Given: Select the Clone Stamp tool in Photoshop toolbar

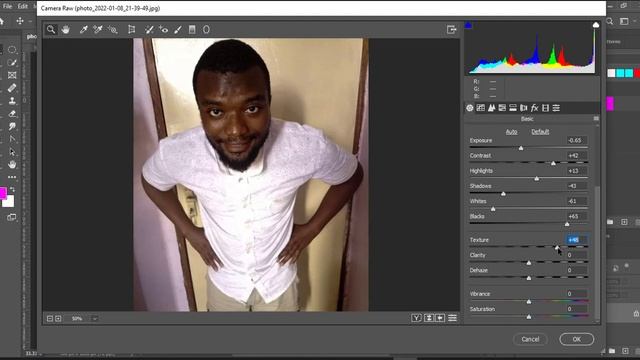Looking at the screenshot, I should coord(12,100).
